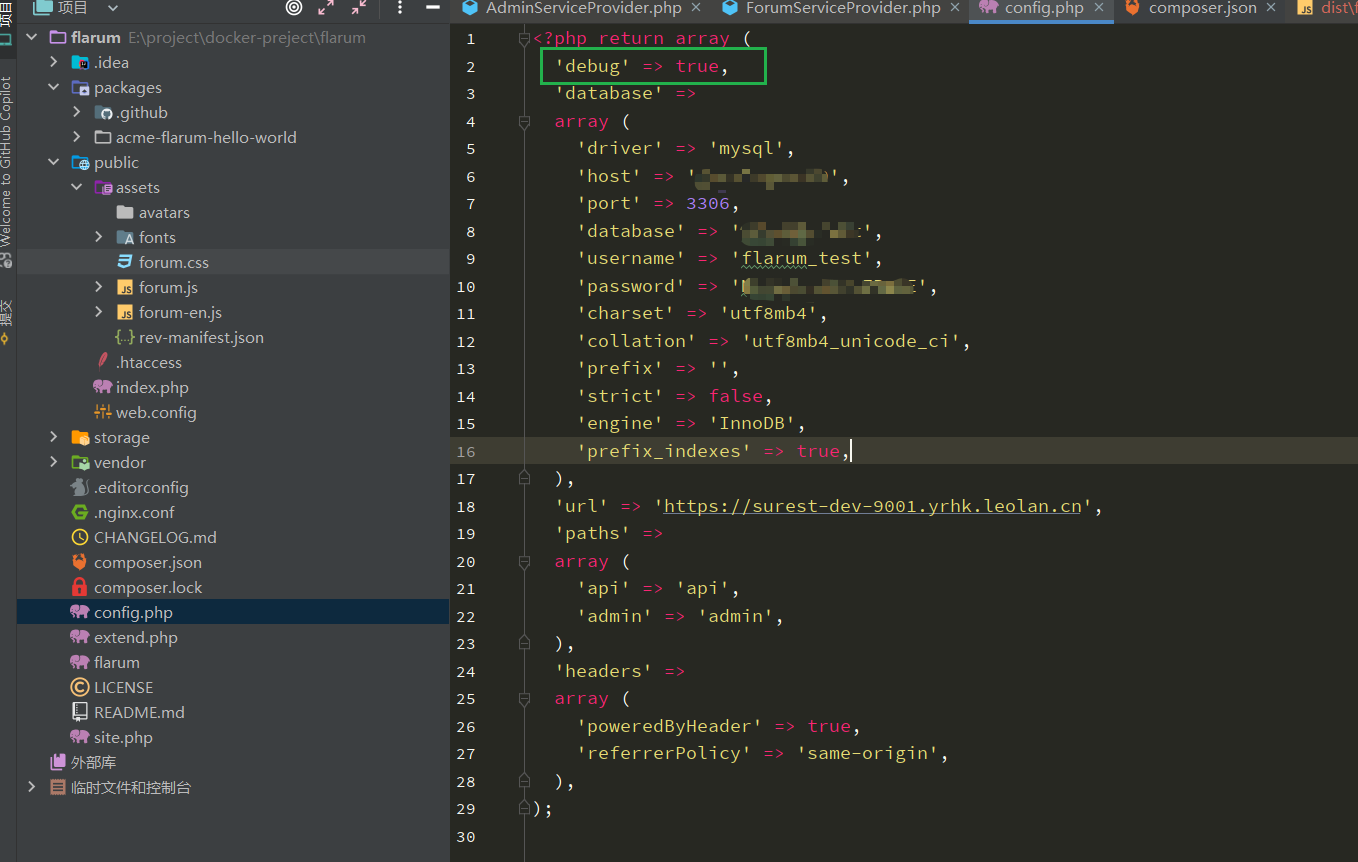Image resolution: width=1358 pixels, height=862 pixels.
Task: Click the CHANGELOG.md clock icon
Action: (80, 537)
